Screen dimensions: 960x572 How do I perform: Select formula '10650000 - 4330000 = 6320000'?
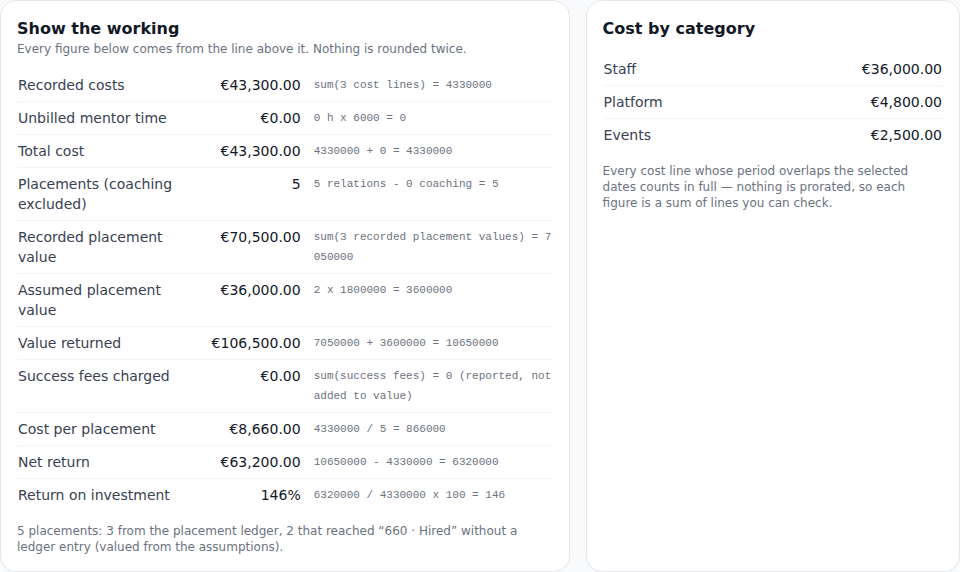406,462
